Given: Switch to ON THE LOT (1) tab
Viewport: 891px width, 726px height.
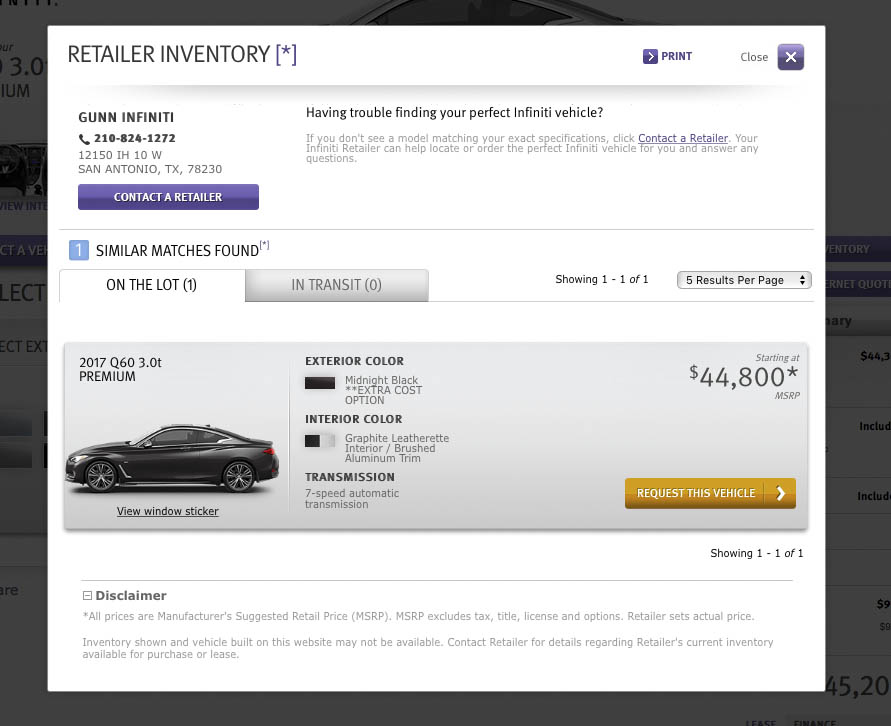Looking at the screenshot, I should click(x=152, y=285).
